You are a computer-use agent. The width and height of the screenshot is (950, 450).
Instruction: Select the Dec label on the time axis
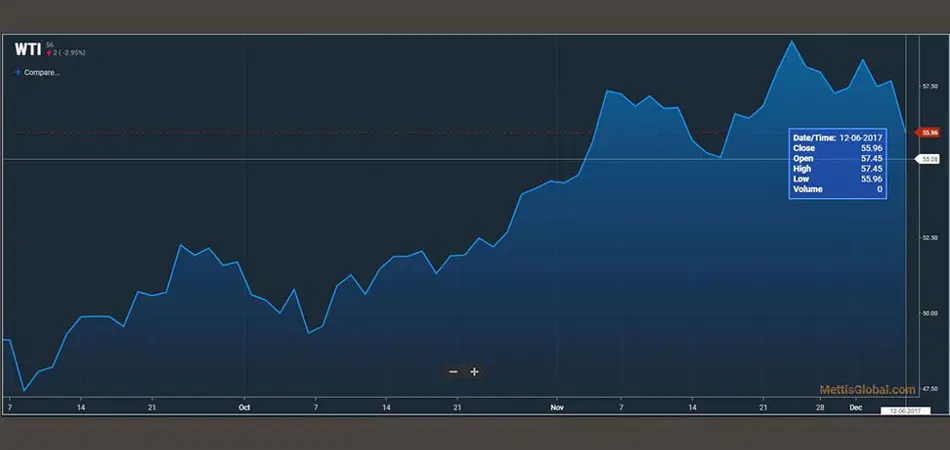point(856,408)
